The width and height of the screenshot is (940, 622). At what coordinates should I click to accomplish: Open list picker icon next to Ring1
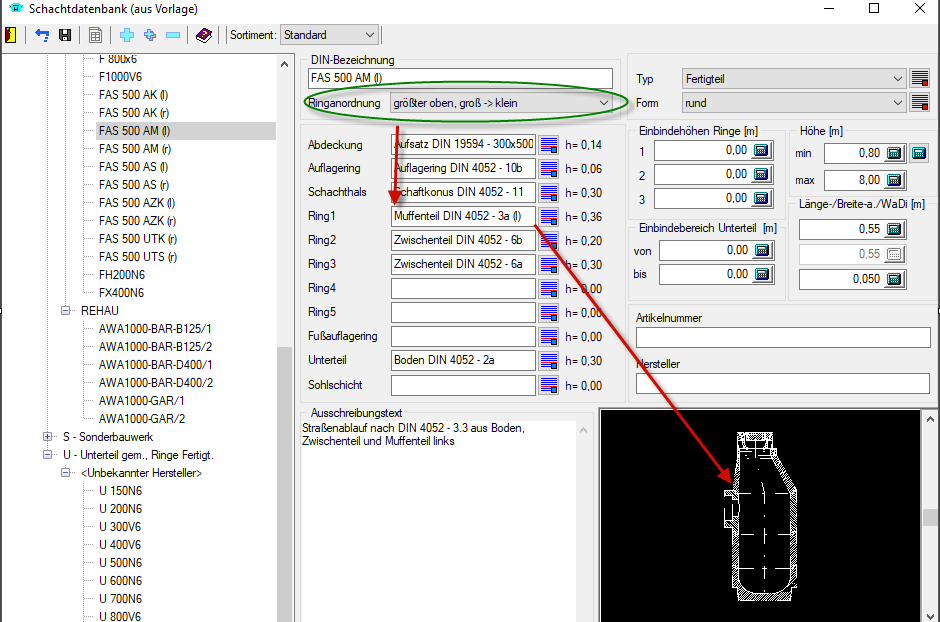click(549, 217)
